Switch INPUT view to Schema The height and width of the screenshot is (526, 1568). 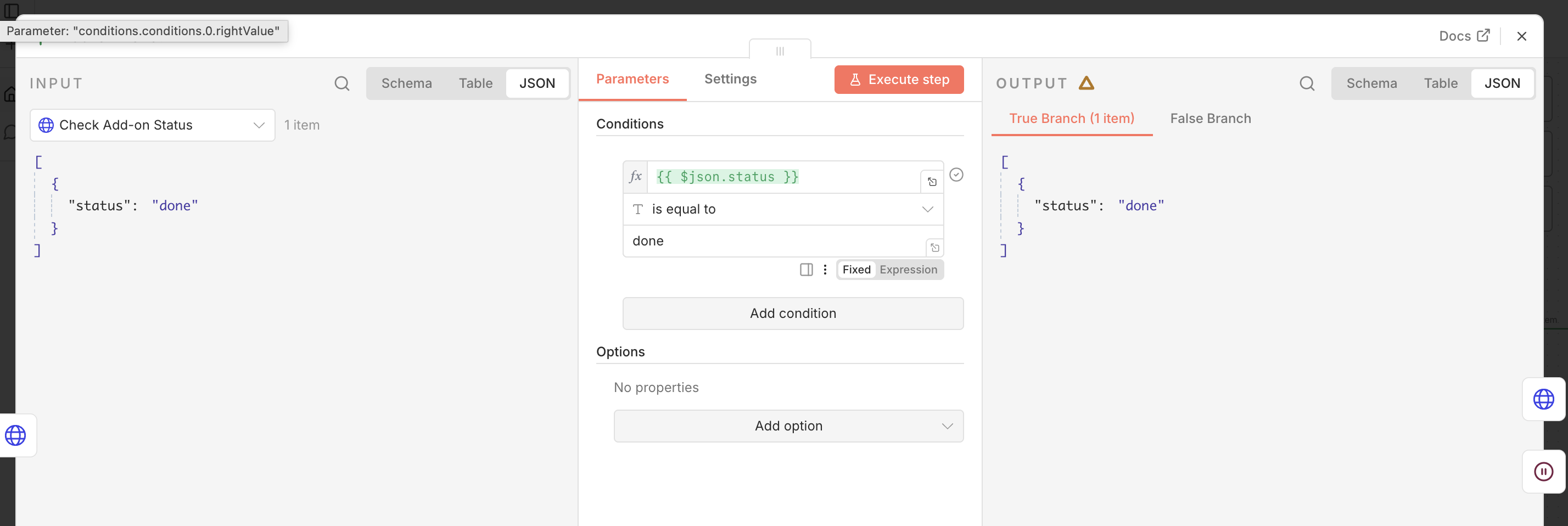point(407,83)
